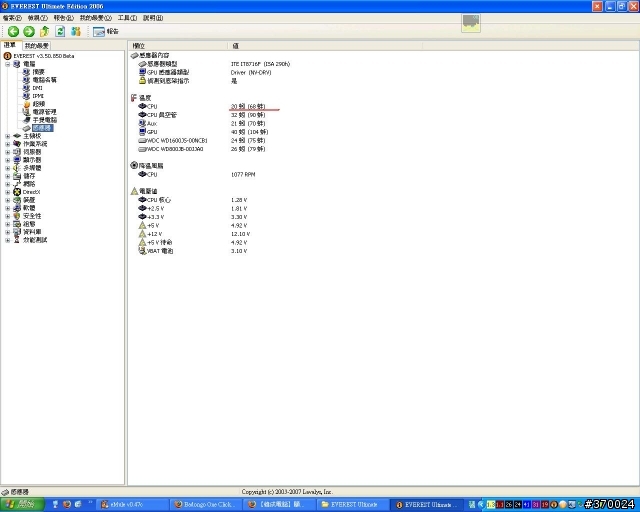Click the 安全性 shield icon
Viewport: 640px width, 512px height.
pyautogui.click(x=17, y=216)
